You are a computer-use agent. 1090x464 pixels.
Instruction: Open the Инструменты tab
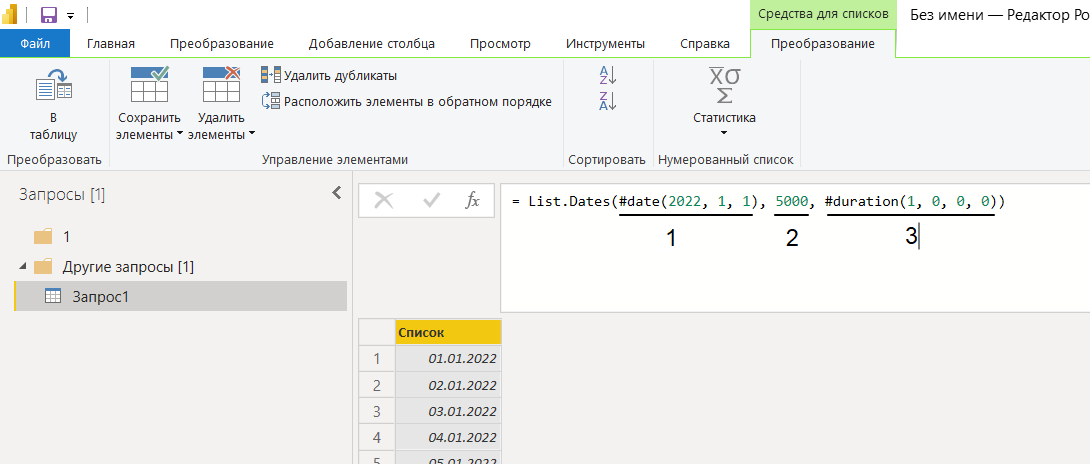pyautogui.click(x=605, y=44)
